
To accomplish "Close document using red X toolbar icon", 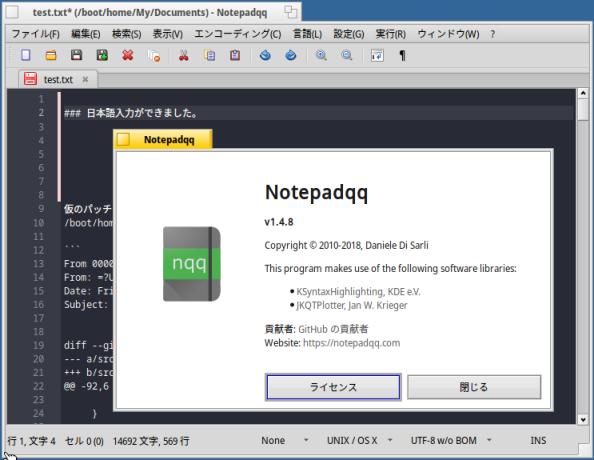I will 128,55.
